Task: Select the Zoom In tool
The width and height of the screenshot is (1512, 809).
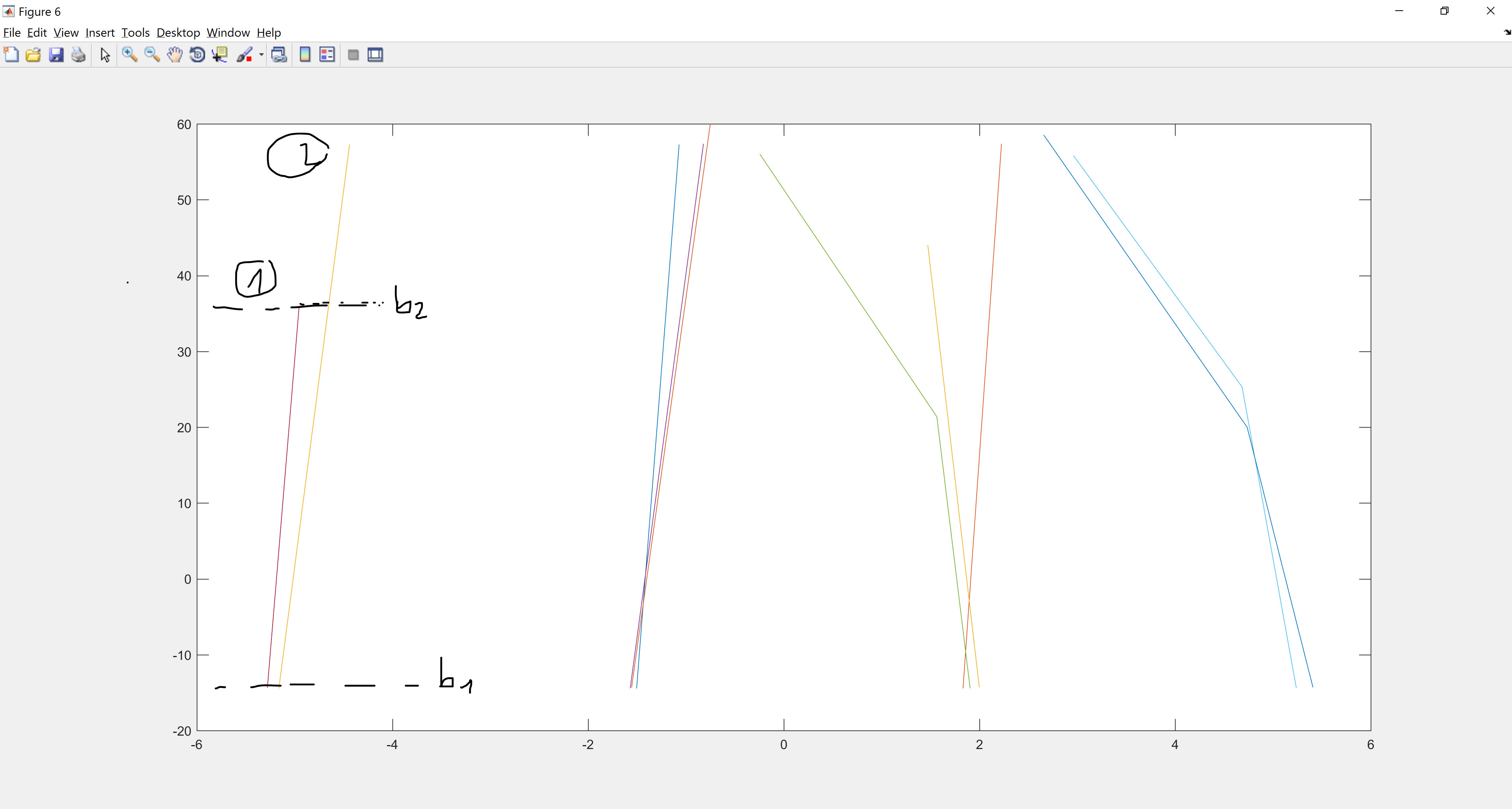Action: click(x=130, y=54)
